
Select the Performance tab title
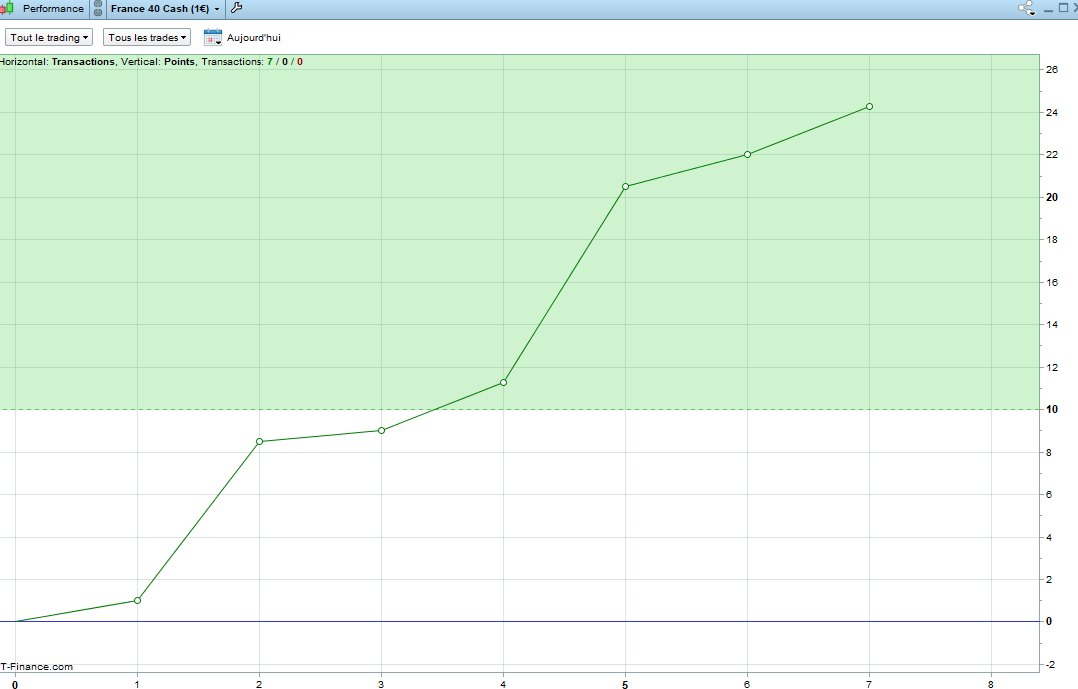(53, 9)
